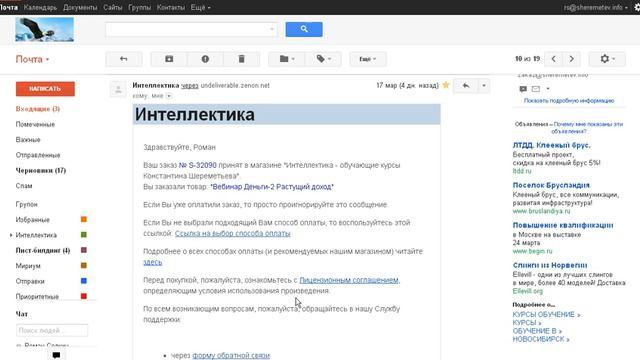Image resolution: width=640 pixels, height=360 pixels.
Task: Report spam using the exclamation icon
Action: tap(205, 59)
